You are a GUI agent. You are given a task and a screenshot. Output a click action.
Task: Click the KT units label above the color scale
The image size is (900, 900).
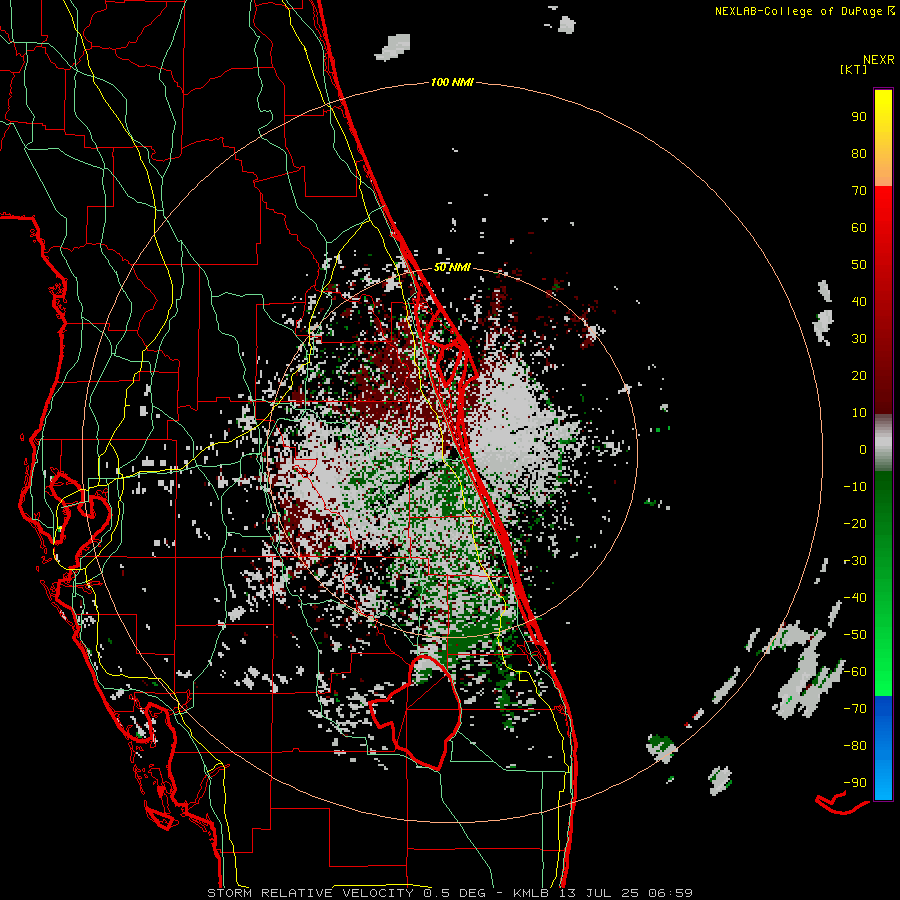click(x=854, y=69)
